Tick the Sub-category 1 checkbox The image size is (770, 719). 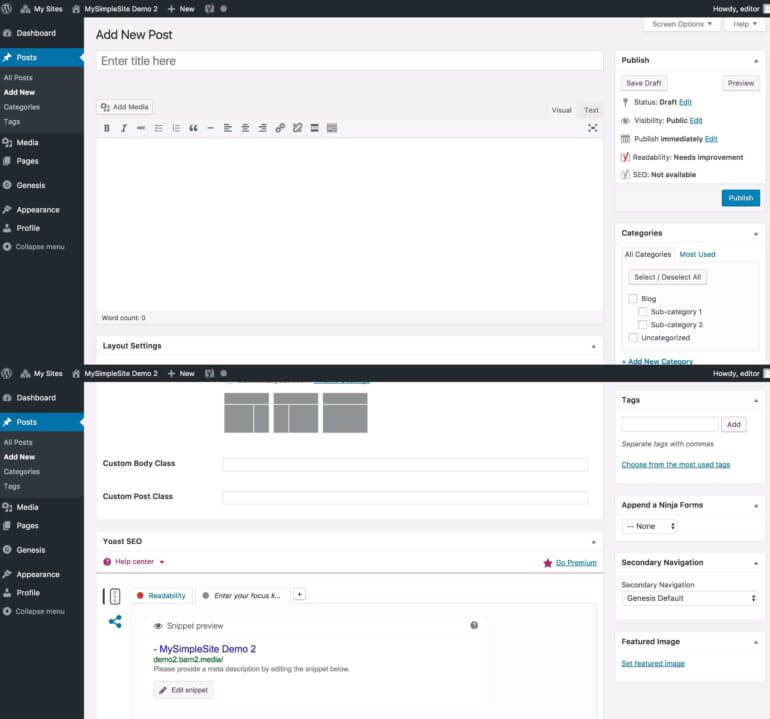(643, 312)
